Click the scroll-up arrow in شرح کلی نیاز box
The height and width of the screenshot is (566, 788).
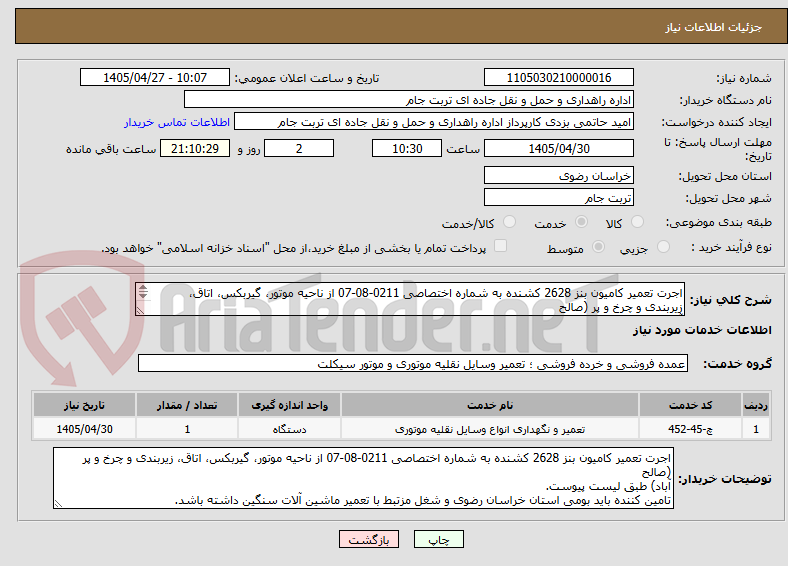[x=143, y=288]
